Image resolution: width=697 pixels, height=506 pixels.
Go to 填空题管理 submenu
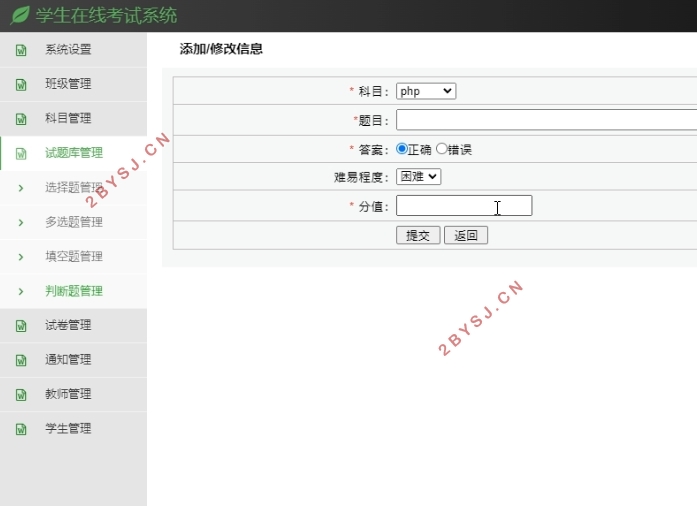coord(73,257)
